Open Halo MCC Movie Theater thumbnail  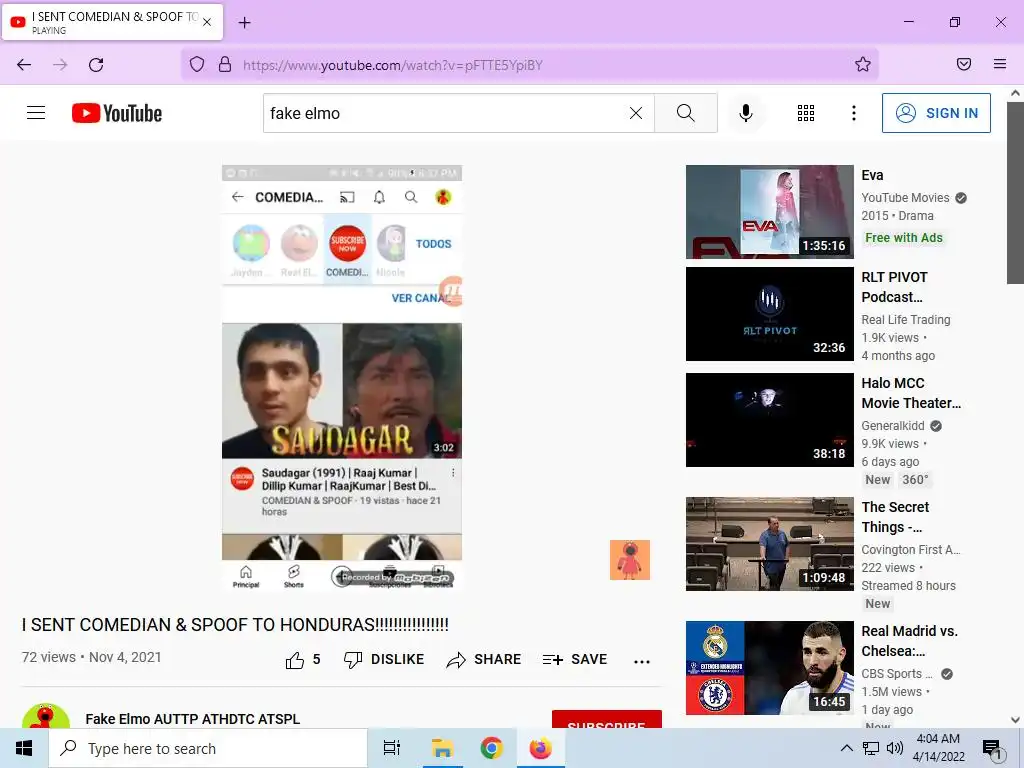pos(769,419)
